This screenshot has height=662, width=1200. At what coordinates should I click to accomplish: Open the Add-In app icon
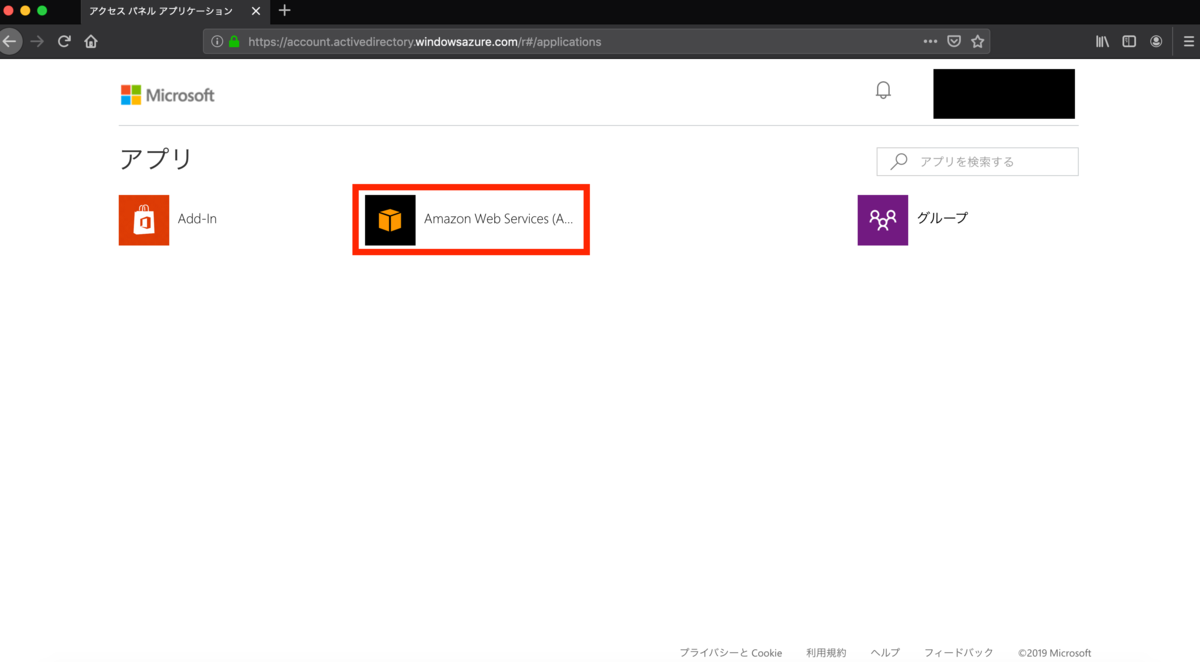[x=144, y=220]
